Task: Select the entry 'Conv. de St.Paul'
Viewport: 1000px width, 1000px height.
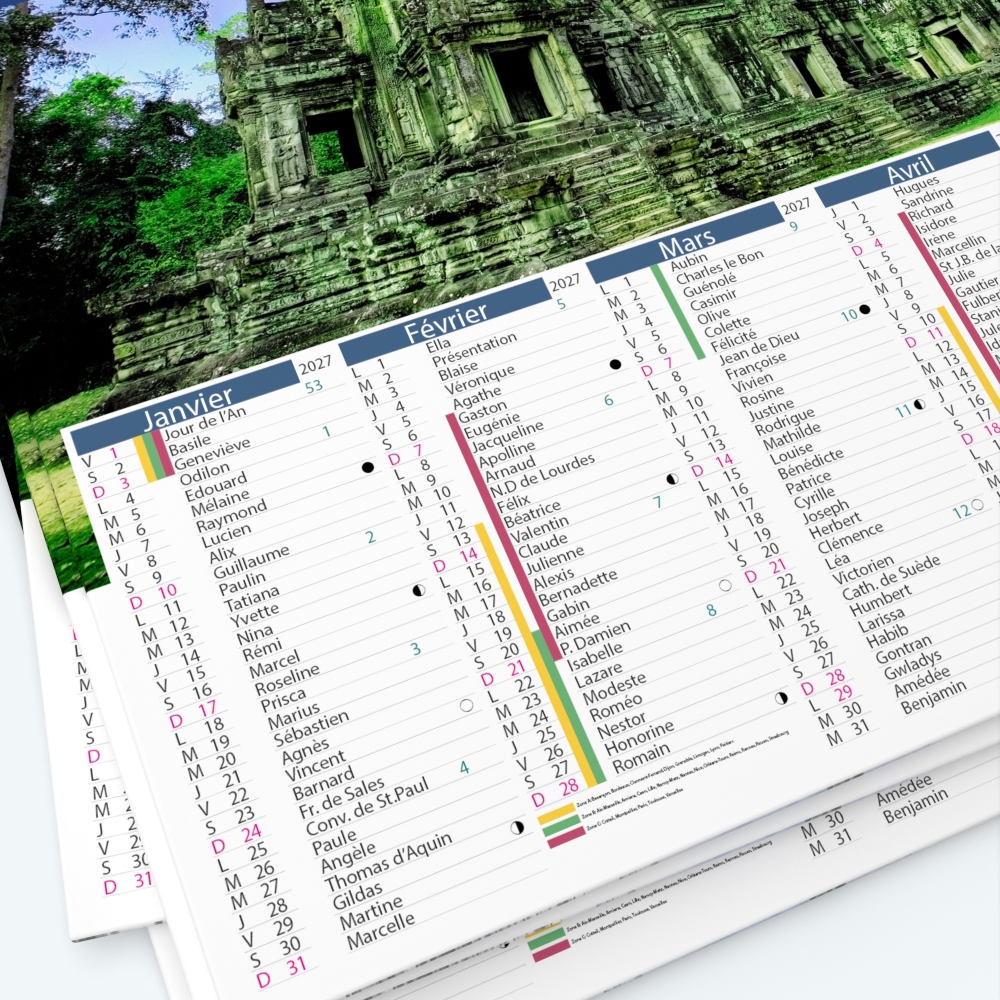Action: 367,807
